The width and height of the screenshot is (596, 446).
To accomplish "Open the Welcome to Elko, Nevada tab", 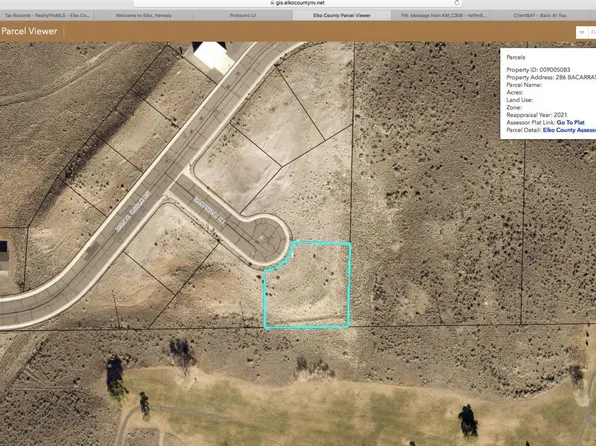I will [x=144, y=16].
